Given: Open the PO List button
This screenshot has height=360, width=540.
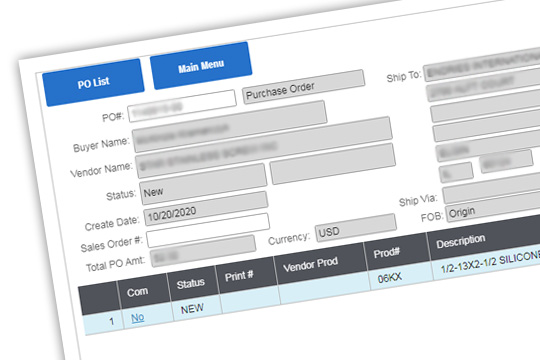Looking at the screenshot, I should click(93, 82).
